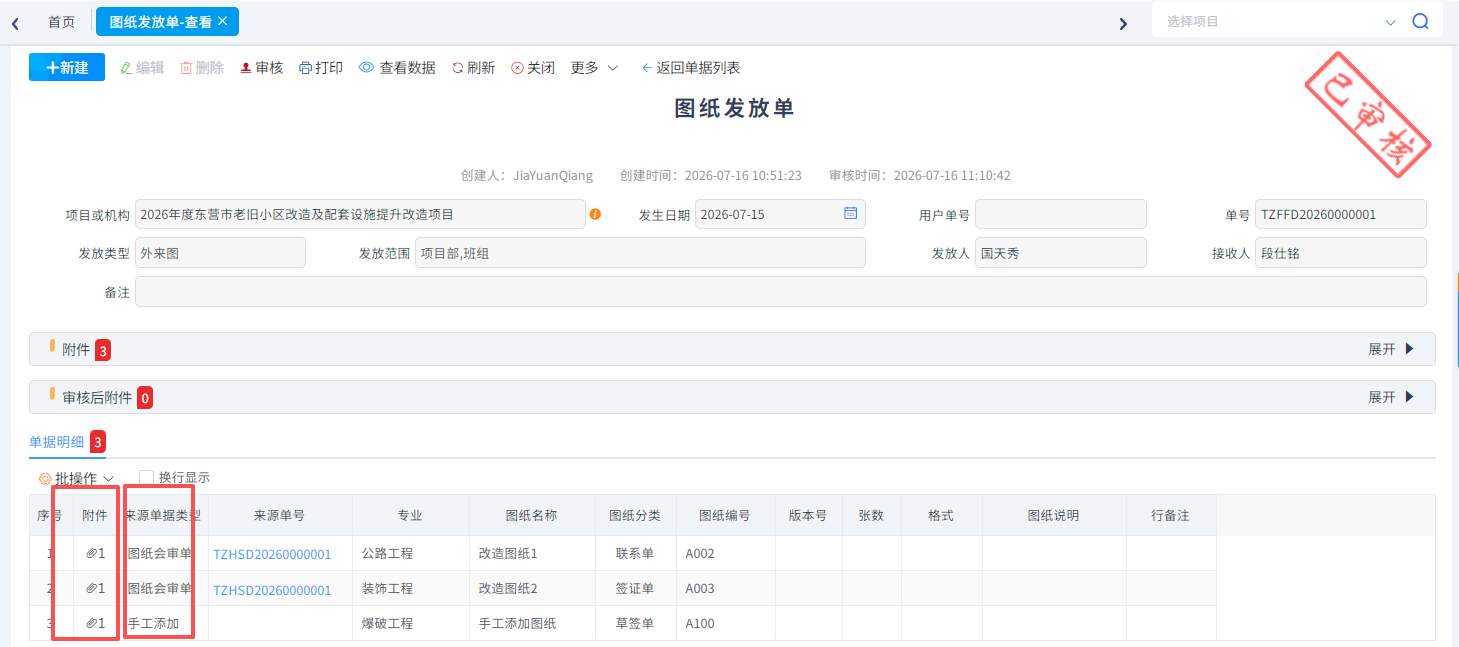Open the attachment paperclip for 改造图纸2
Screen dimensions: 1459x647
pos(95,588)
